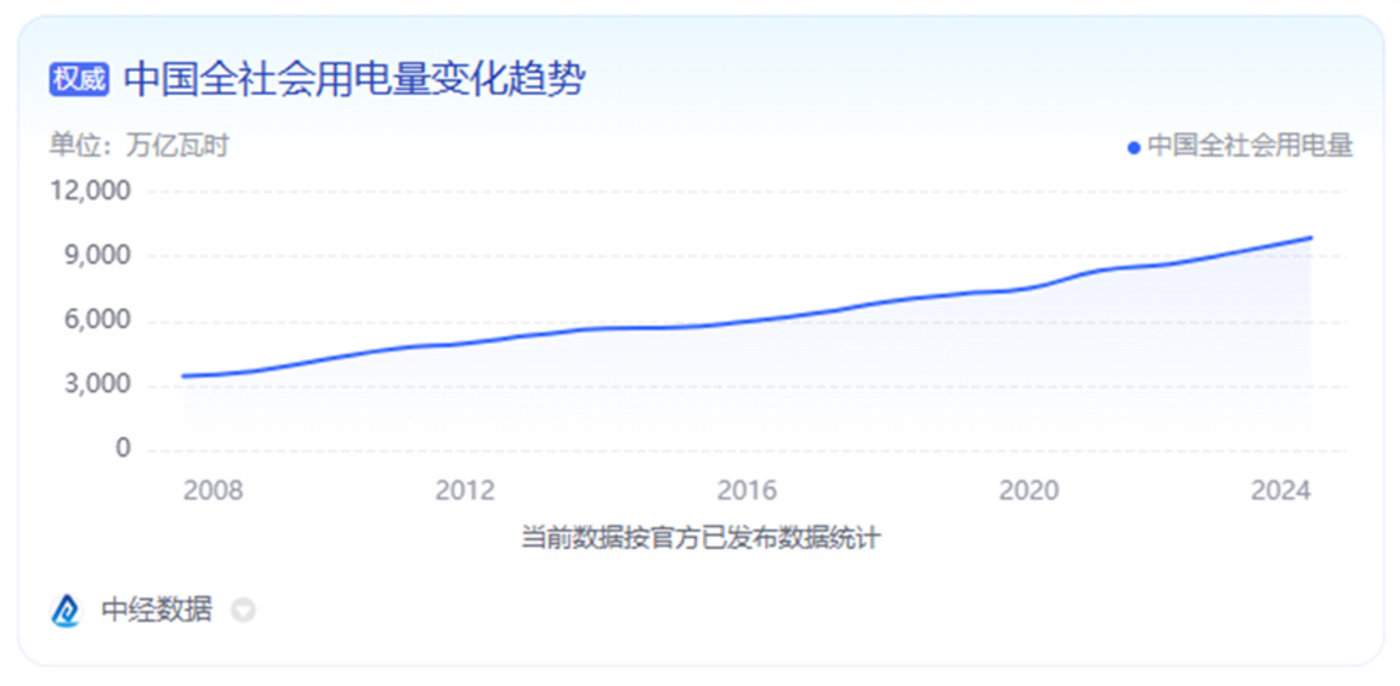Click the 9,000 y-axis label
This screenshot has width=1400, height=686.
coord(97,255)
